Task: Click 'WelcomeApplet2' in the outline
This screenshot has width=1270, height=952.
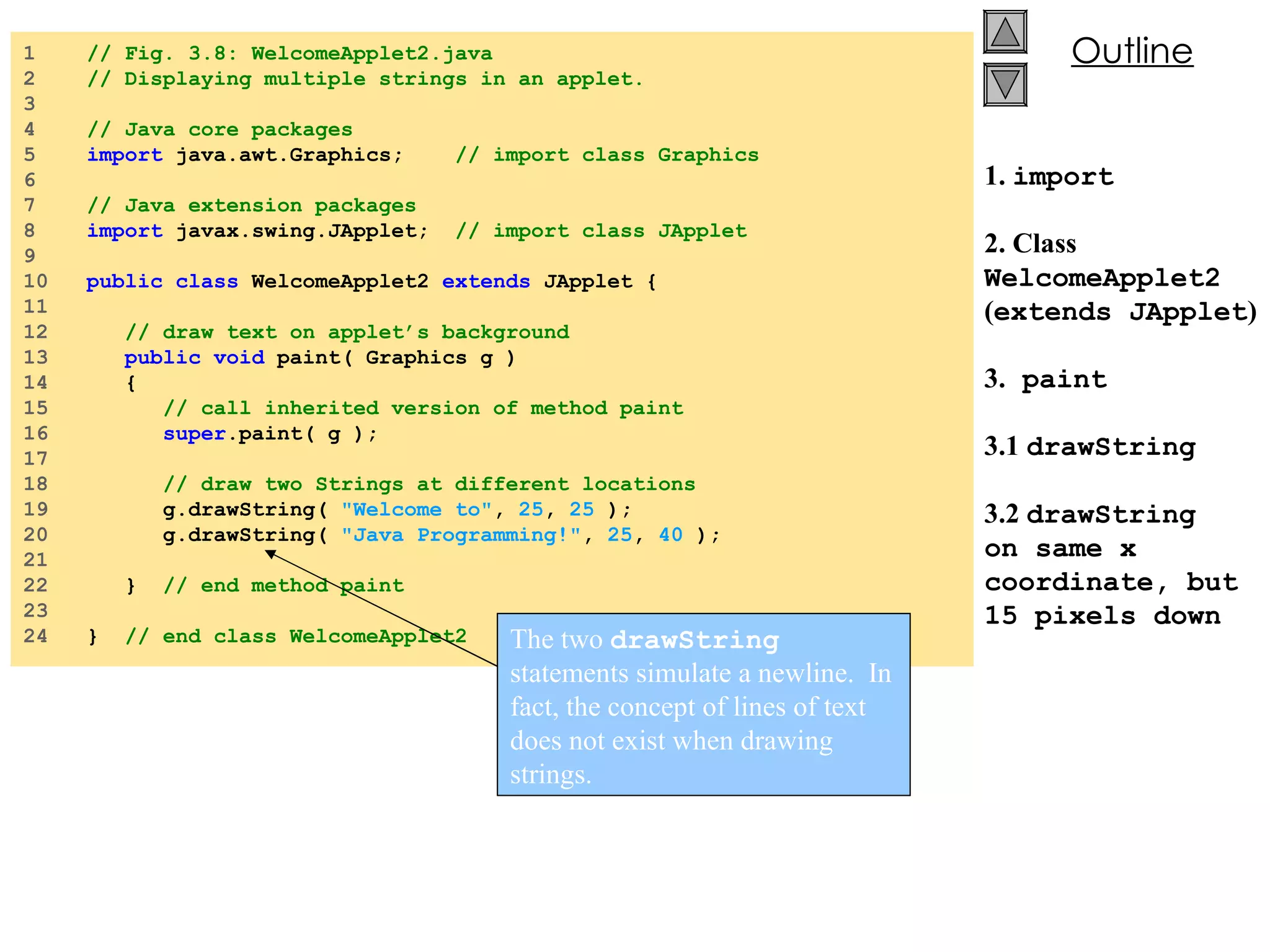Action: (x=1102, y=278)
